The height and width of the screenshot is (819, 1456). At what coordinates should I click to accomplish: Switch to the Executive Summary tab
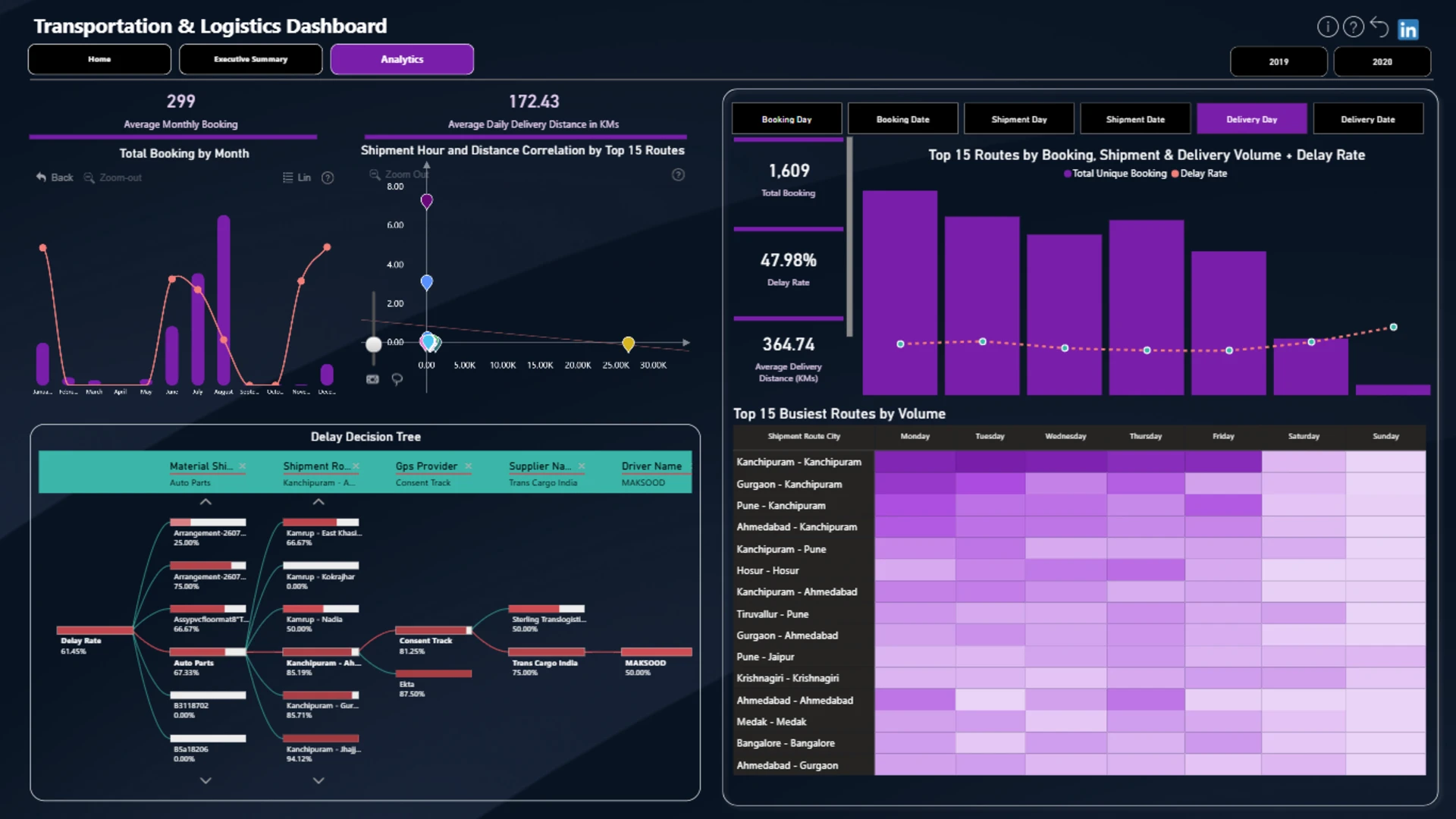250,59
